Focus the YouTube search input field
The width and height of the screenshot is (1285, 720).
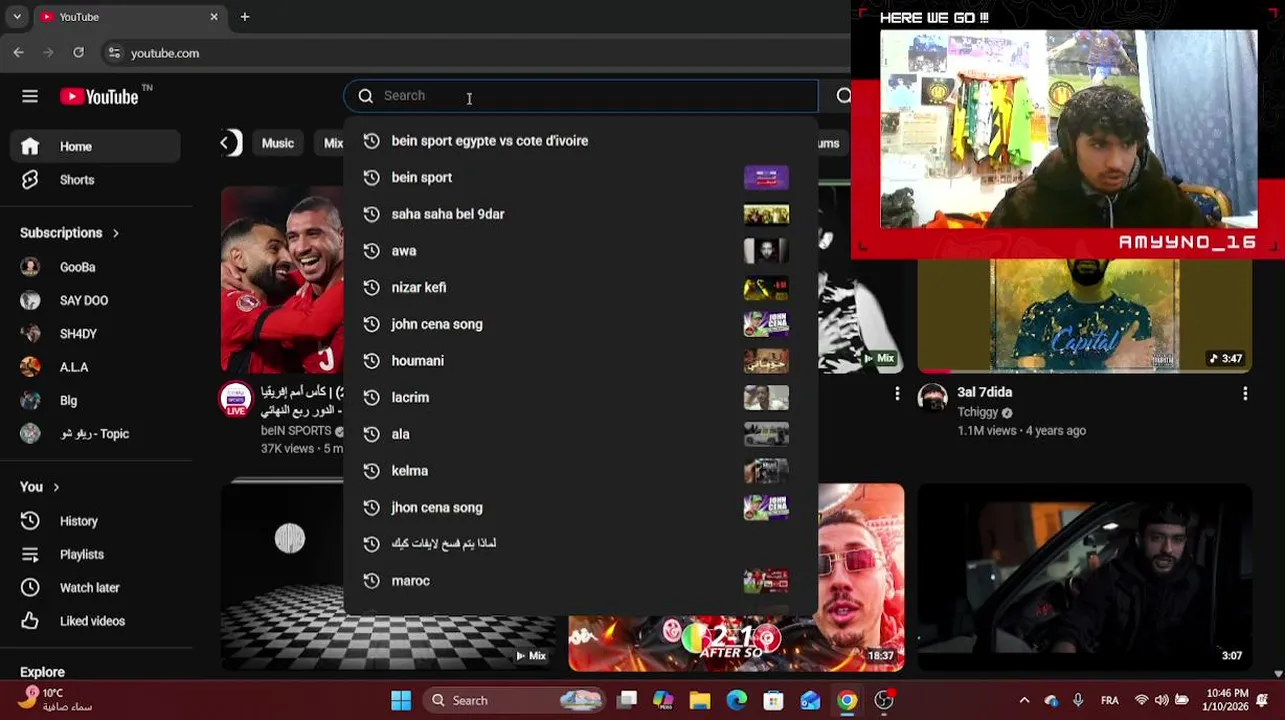[x=580, y=96]
